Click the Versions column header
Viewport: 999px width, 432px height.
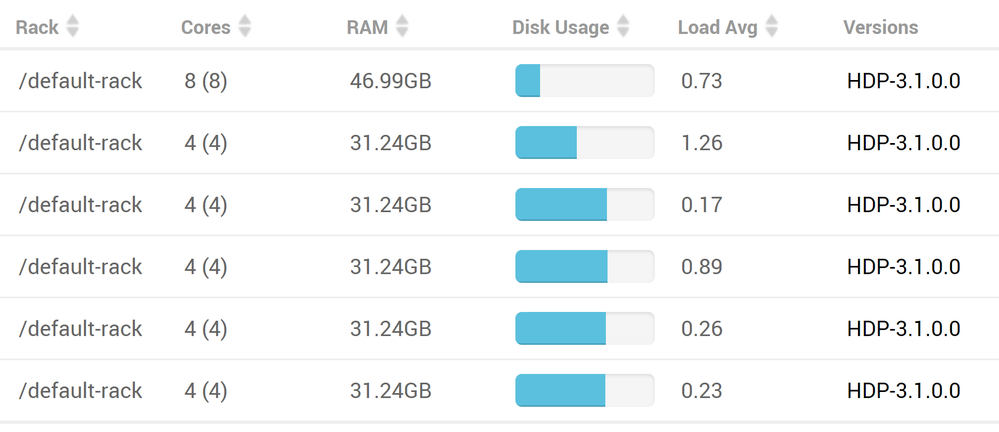click(x=880, y=27)
